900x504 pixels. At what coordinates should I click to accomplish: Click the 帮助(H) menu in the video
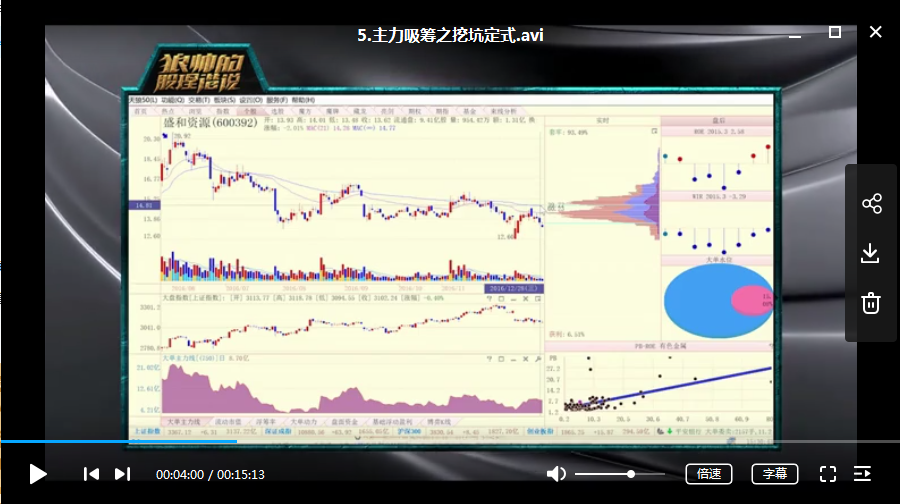[x=303, y=100]
